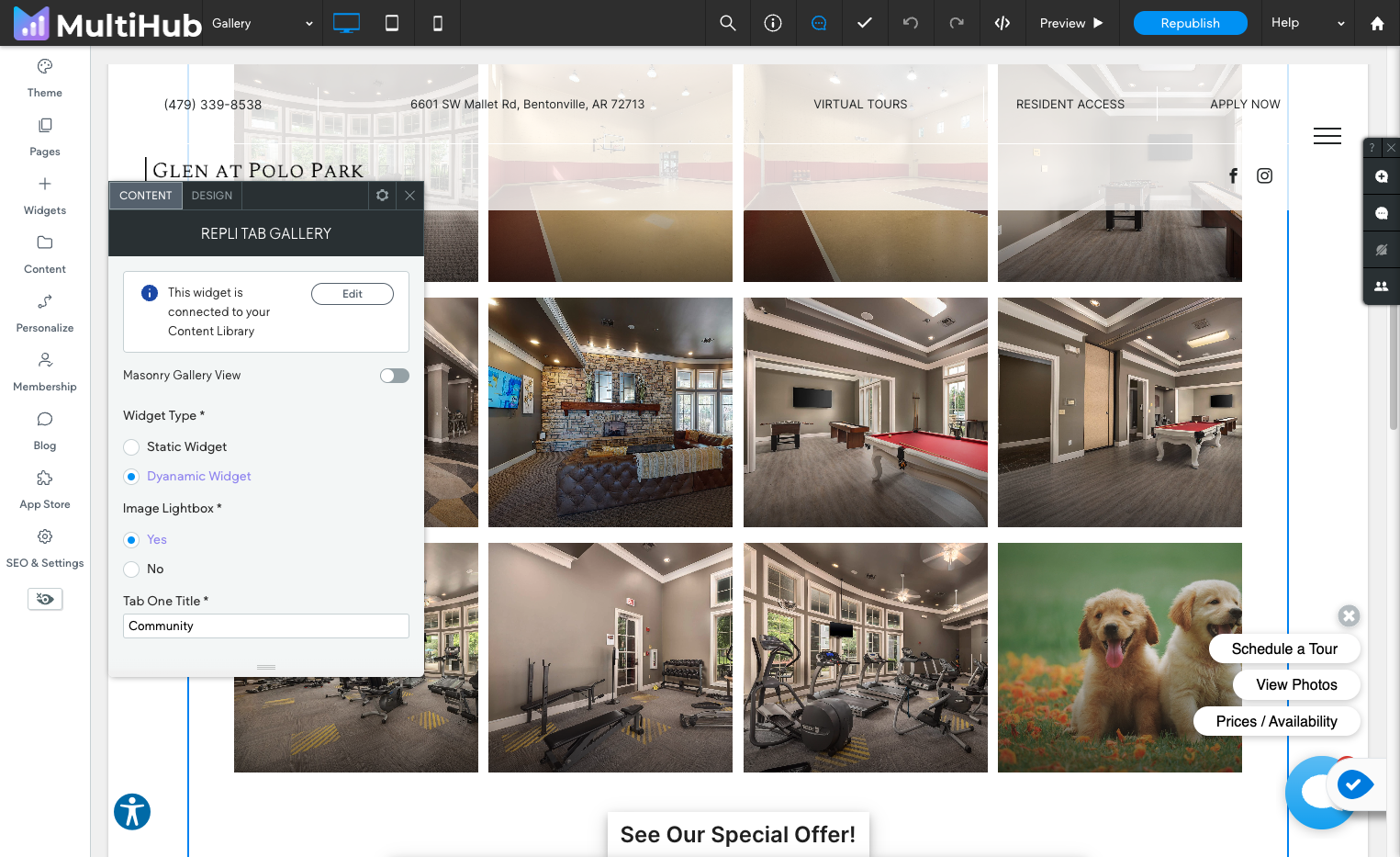Redo the last change
The height and width of the screenshot is (857, 1400).
957,23
